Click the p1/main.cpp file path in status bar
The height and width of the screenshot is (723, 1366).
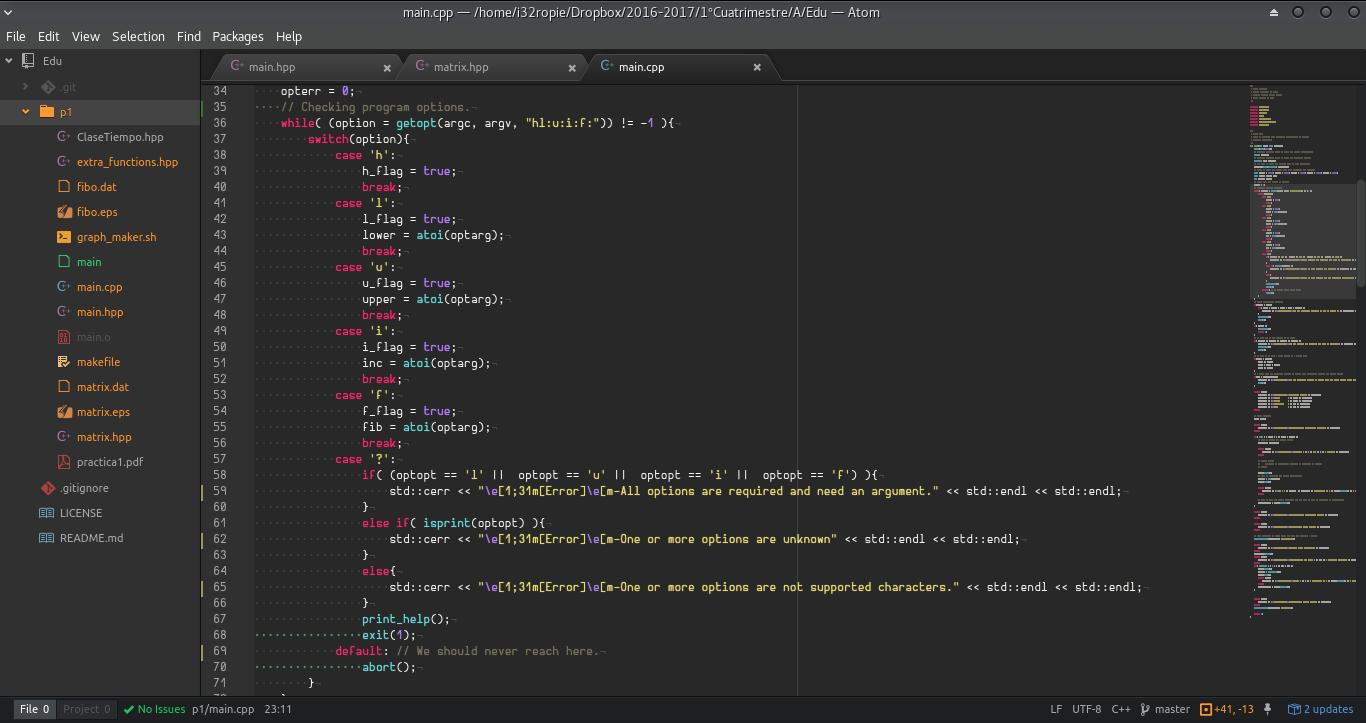click(x=223, y=709)
